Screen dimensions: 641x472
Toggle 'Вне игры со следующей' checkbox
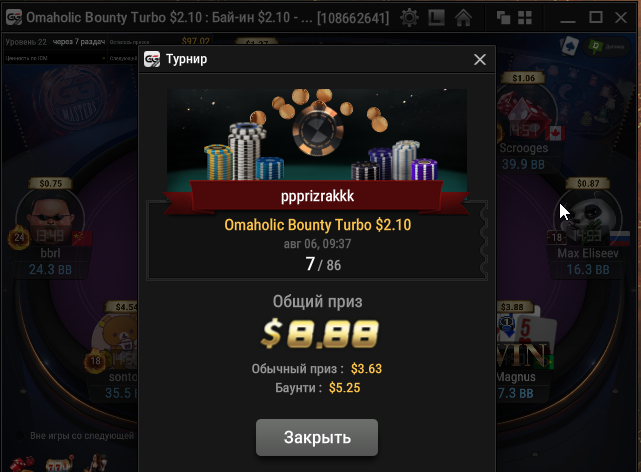19,436
